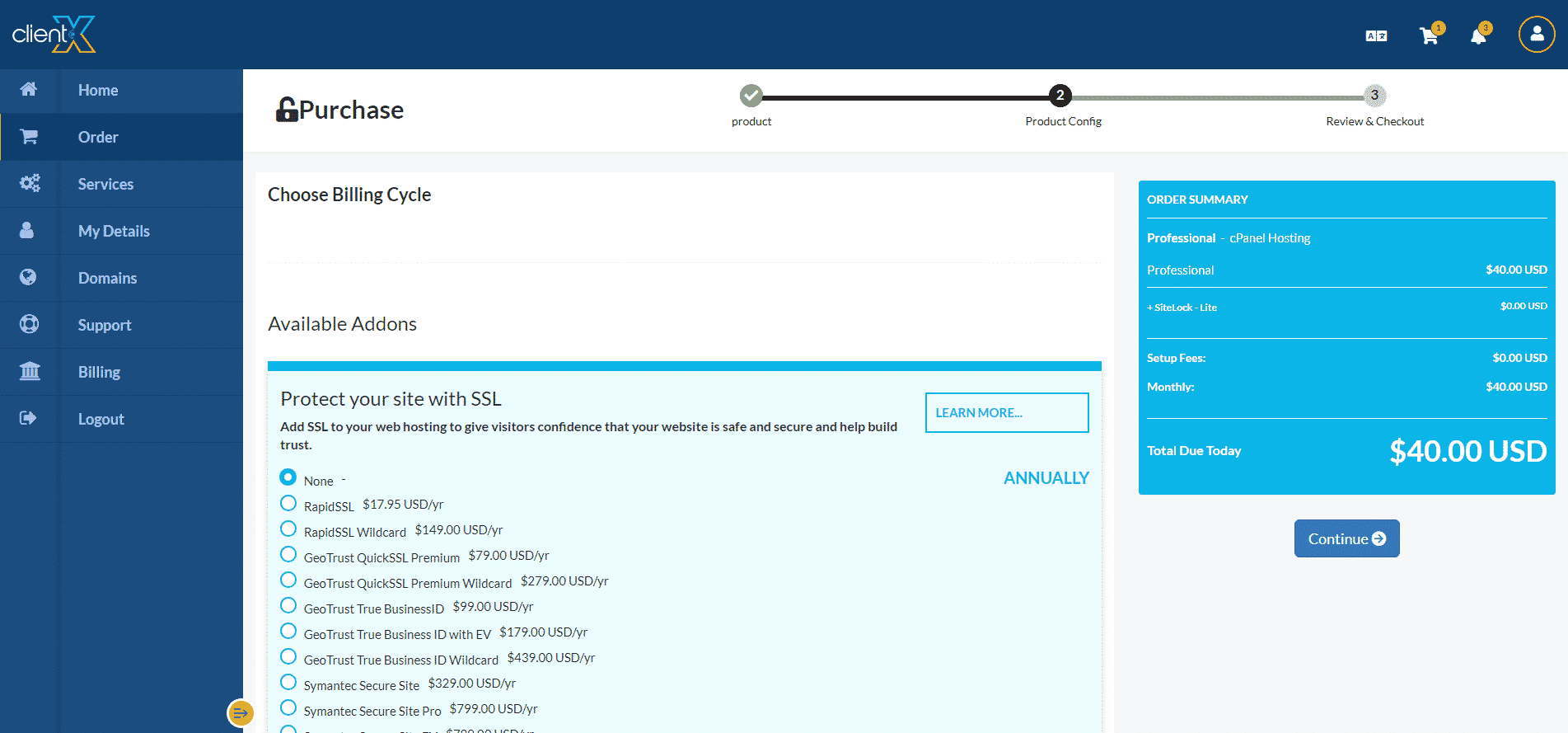This screenshot has width=1568, height=733.
Task: Click the LEARN MORE... button
Action: coord(1006,412)
